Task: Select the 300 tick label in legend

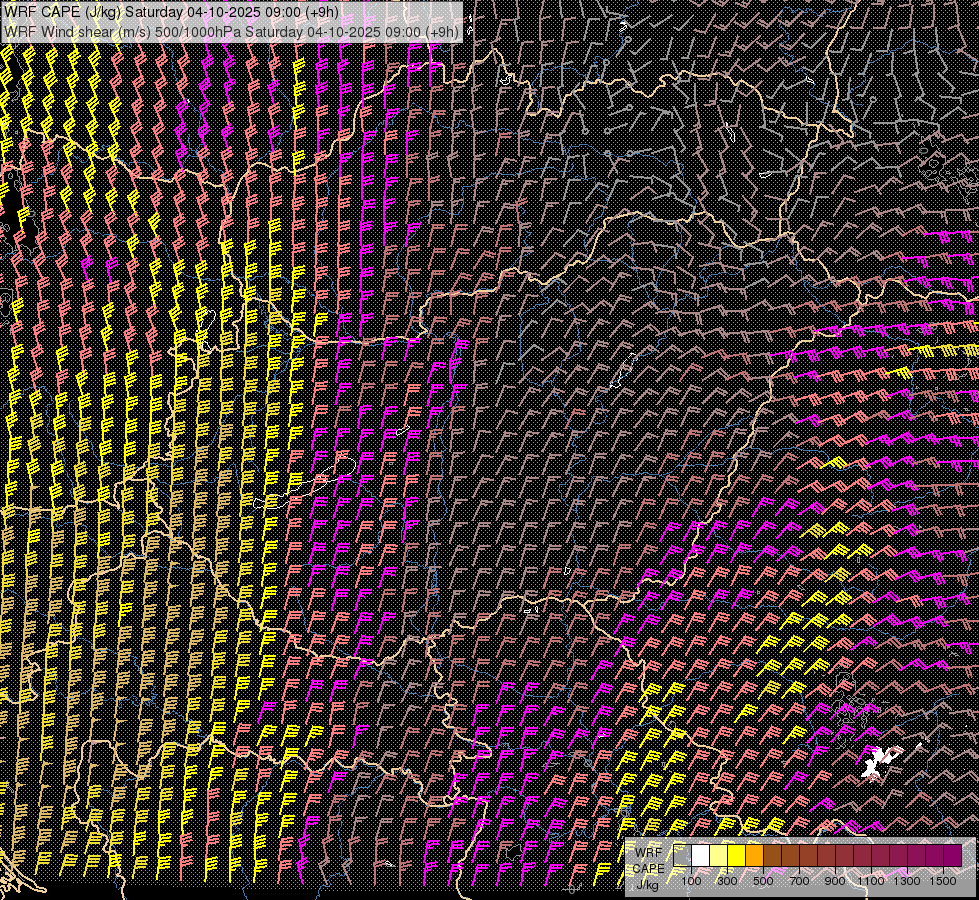Action: [727, 881]
